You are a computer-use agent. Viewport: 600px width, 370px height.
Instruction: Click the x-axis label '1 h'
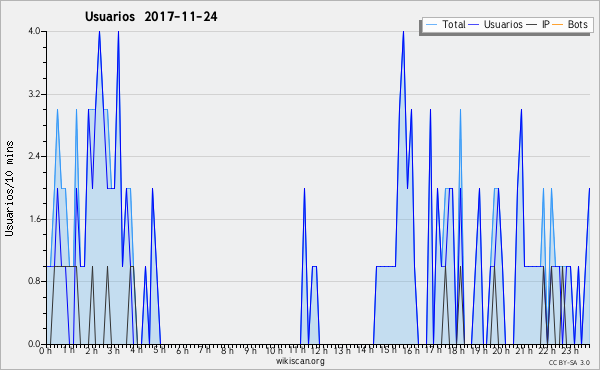[68, 350]
